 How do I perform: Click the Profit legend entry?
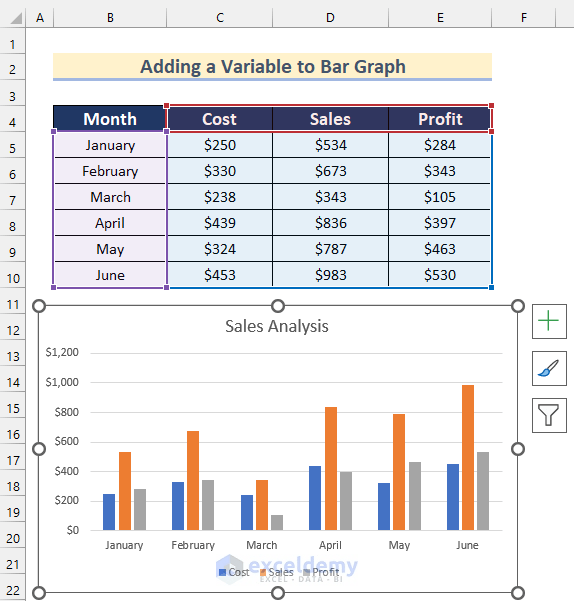tap(321, 572)
